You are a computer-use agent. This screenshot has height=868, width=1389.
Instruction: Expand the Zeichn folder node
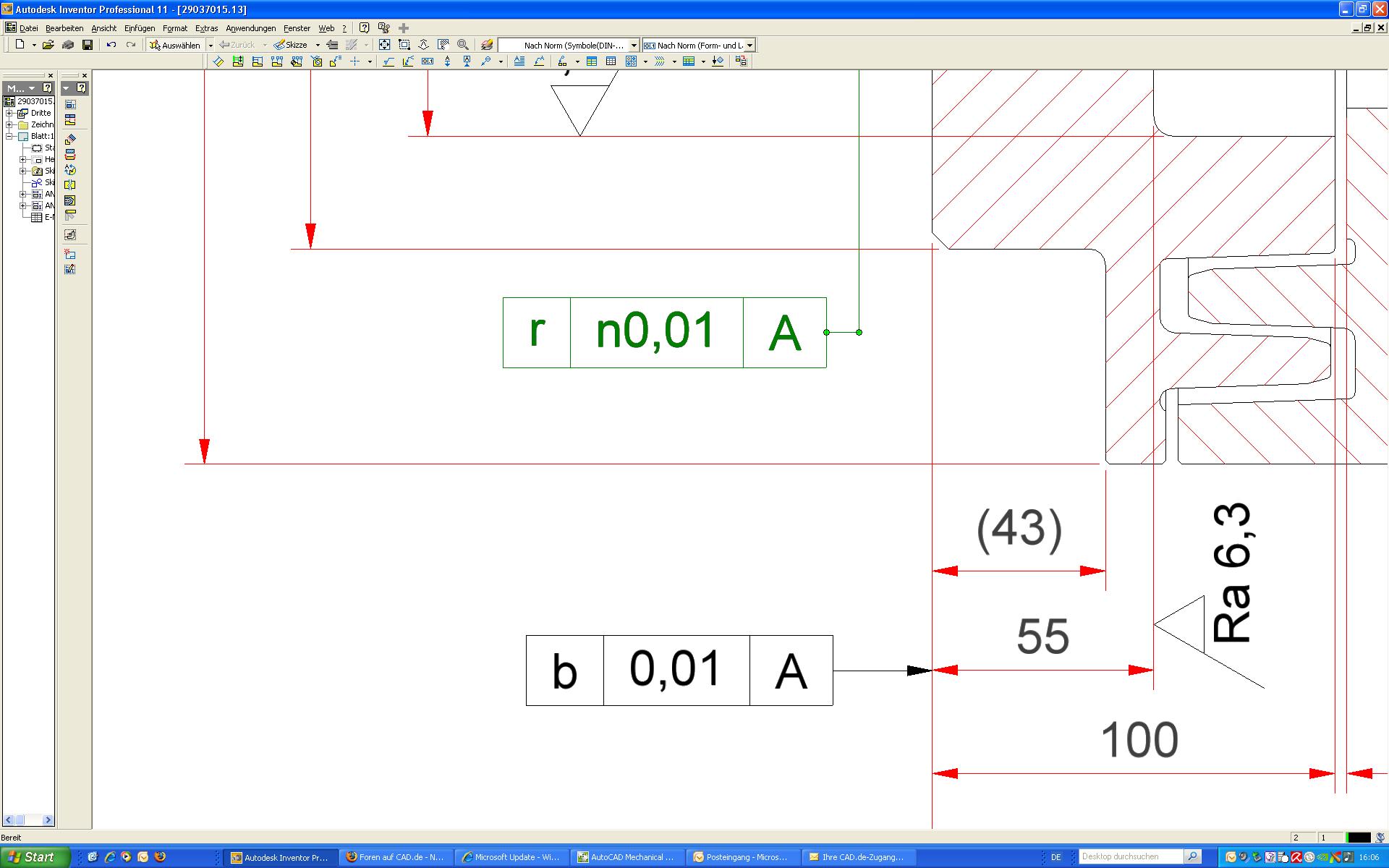(9, 124)
